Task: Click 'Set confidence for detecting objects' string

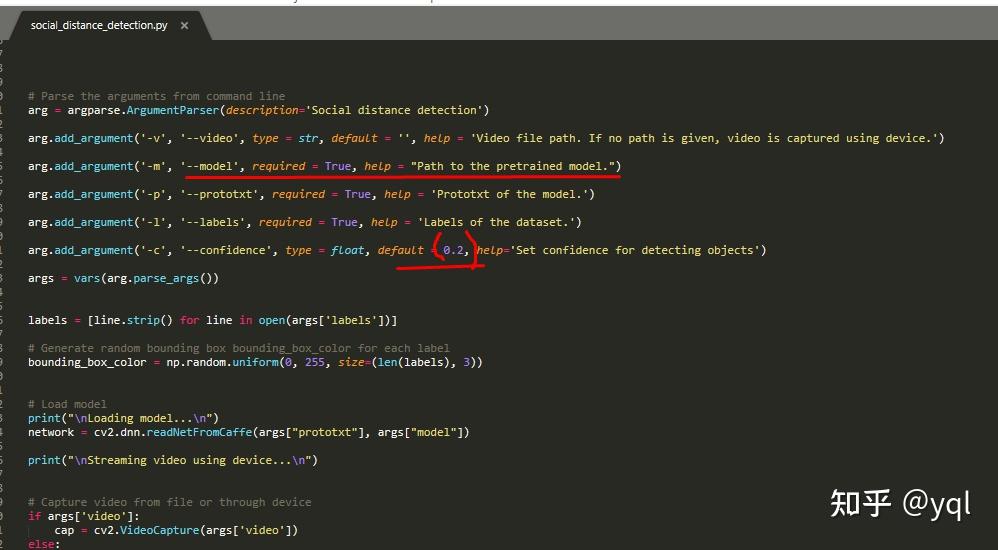Action: pyautogui.click(x=635, y=250)
